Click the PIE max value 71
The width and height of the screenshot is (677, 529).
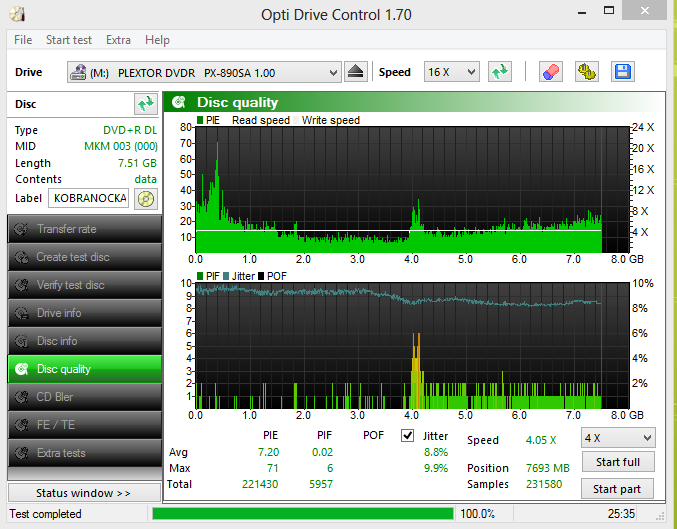pyautogui.click(x=272, y=468)
